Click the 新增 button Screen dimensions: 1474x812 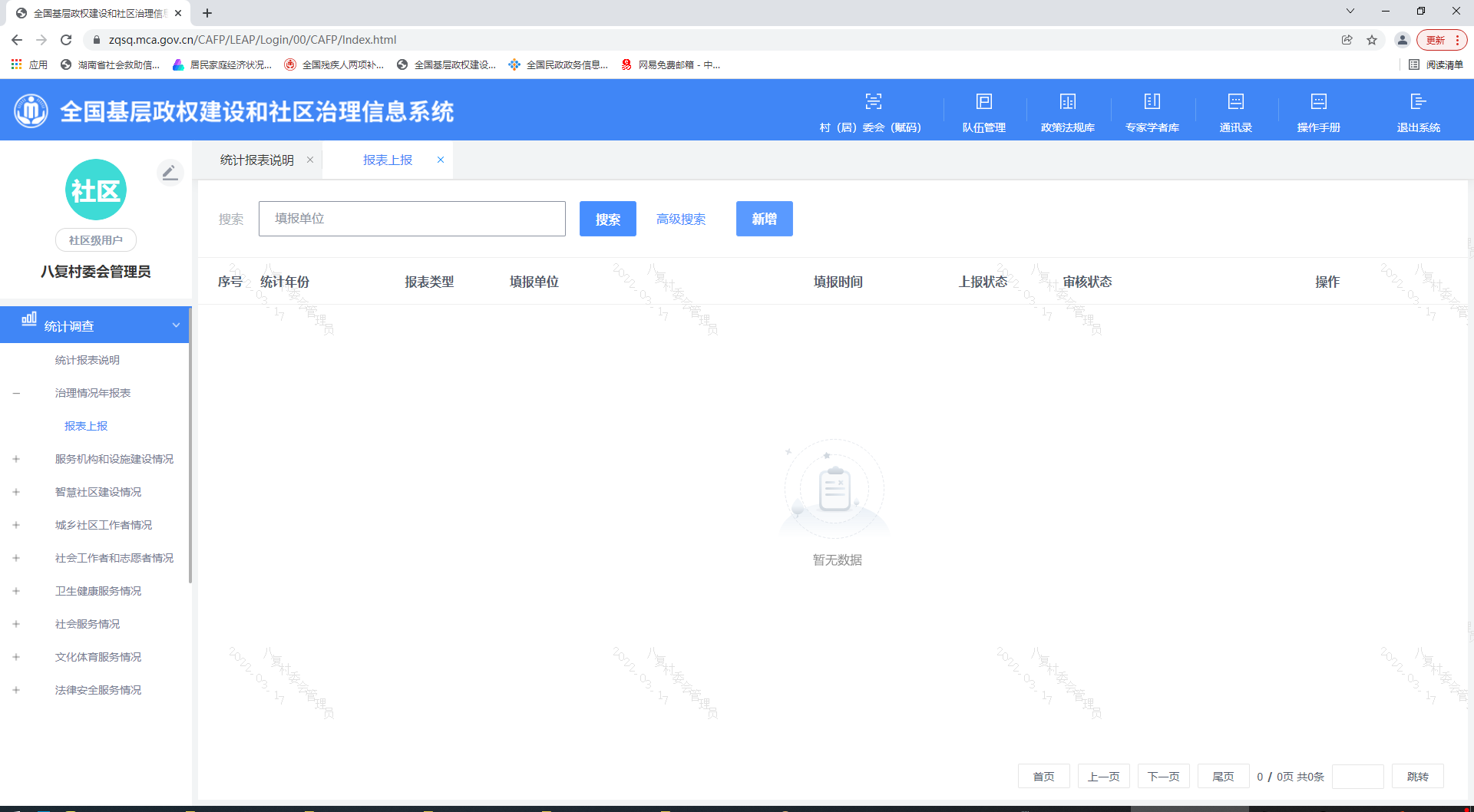pyautogui.click(x=764, y=219)
